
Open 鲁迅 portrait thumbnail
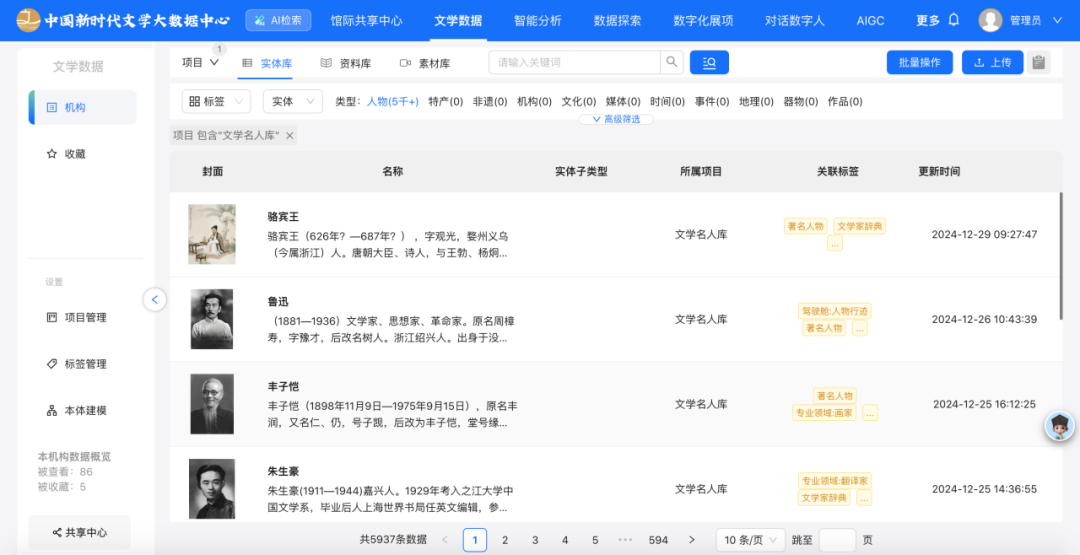pos(212,319)
